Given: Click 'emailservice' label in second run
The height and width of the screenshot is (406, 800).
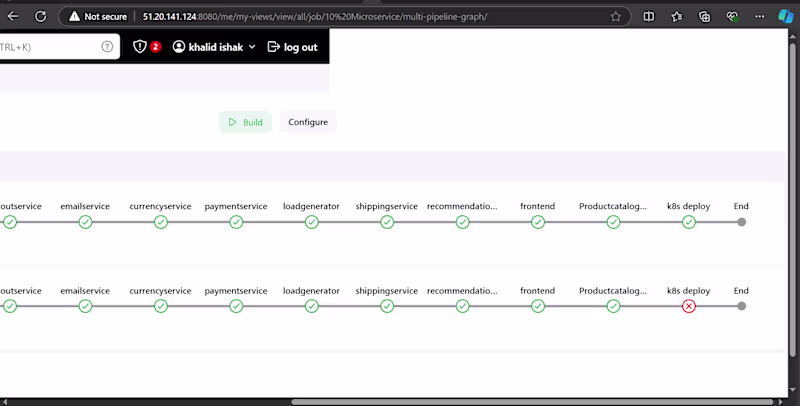Looking at the screenshot, I should click(85, 291).
